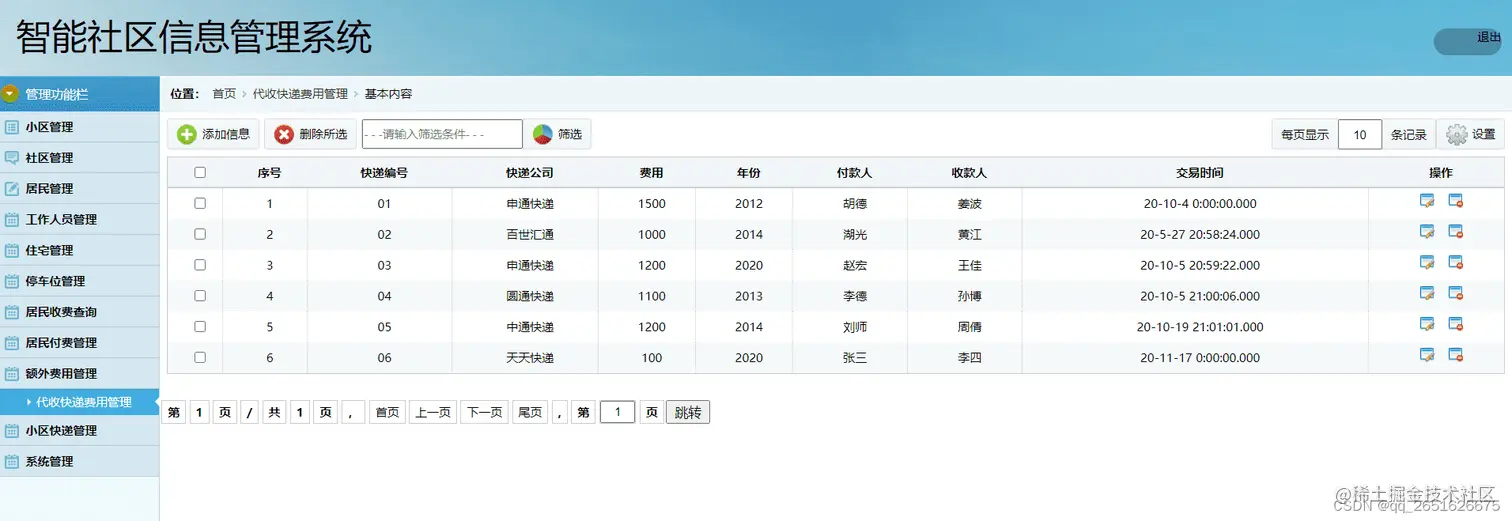The image size is (1512, 521).
Task: Collapse the 管理功能栏 sidebar header arrow
Action: 11,94
